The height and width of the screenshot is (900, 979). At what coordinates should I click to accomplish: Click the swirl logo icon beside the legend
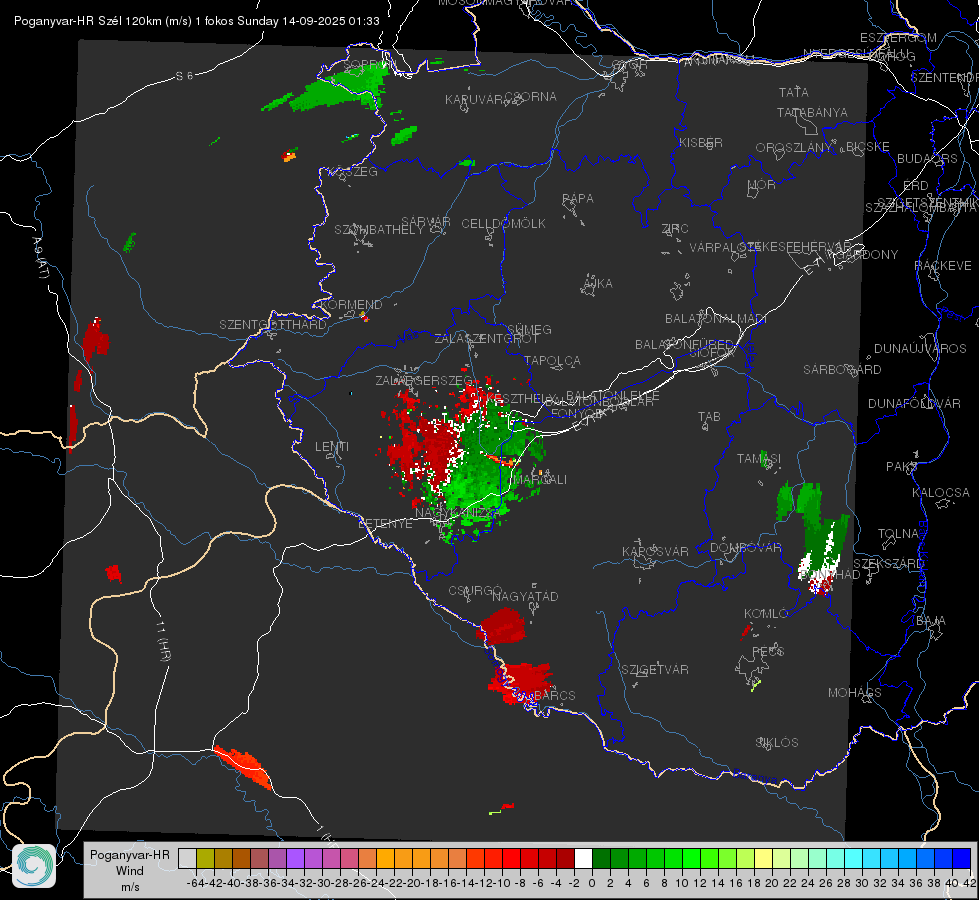pos(34,866)
